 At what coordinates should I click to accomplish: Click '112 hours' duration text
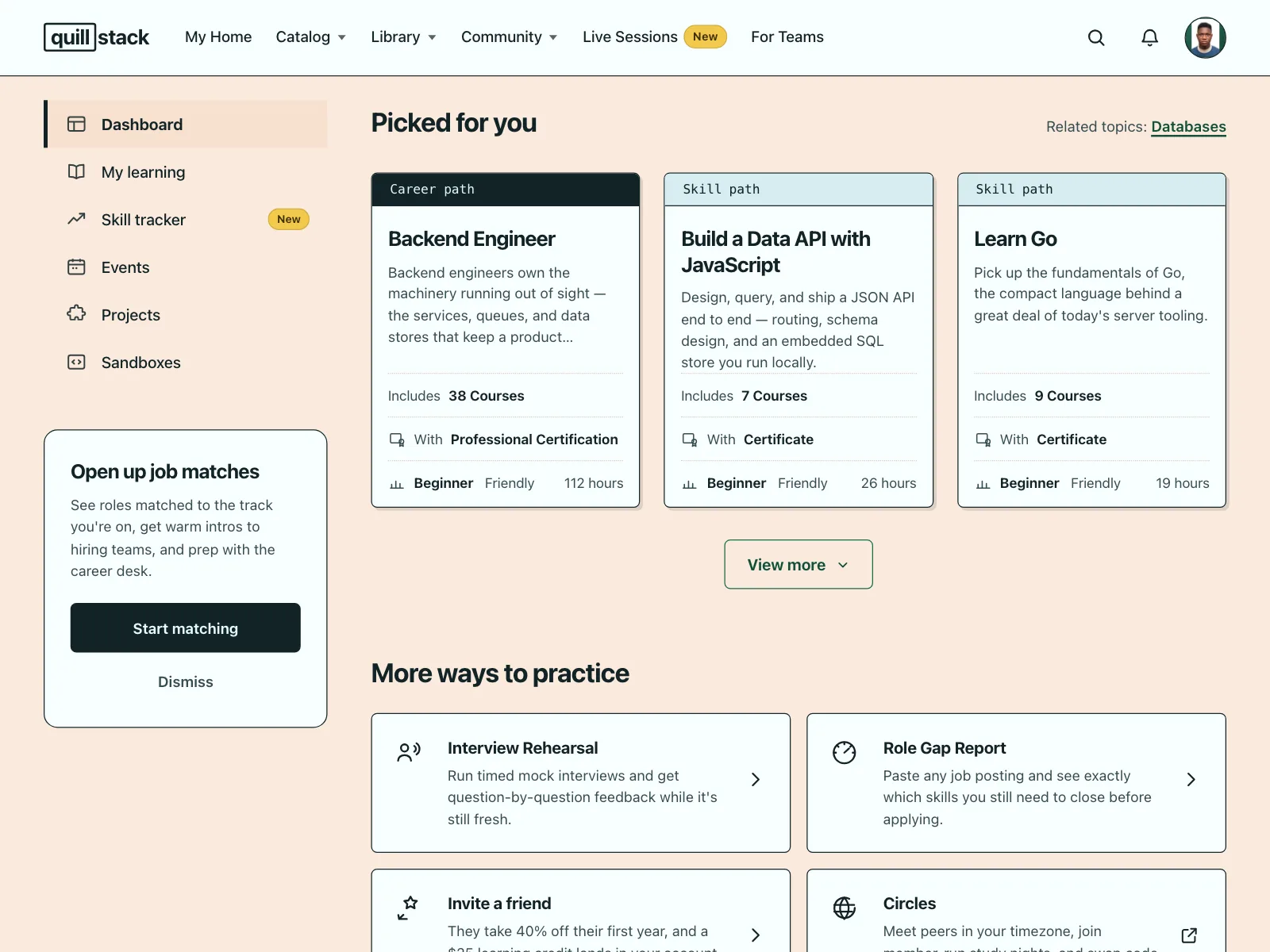[594, 483]
